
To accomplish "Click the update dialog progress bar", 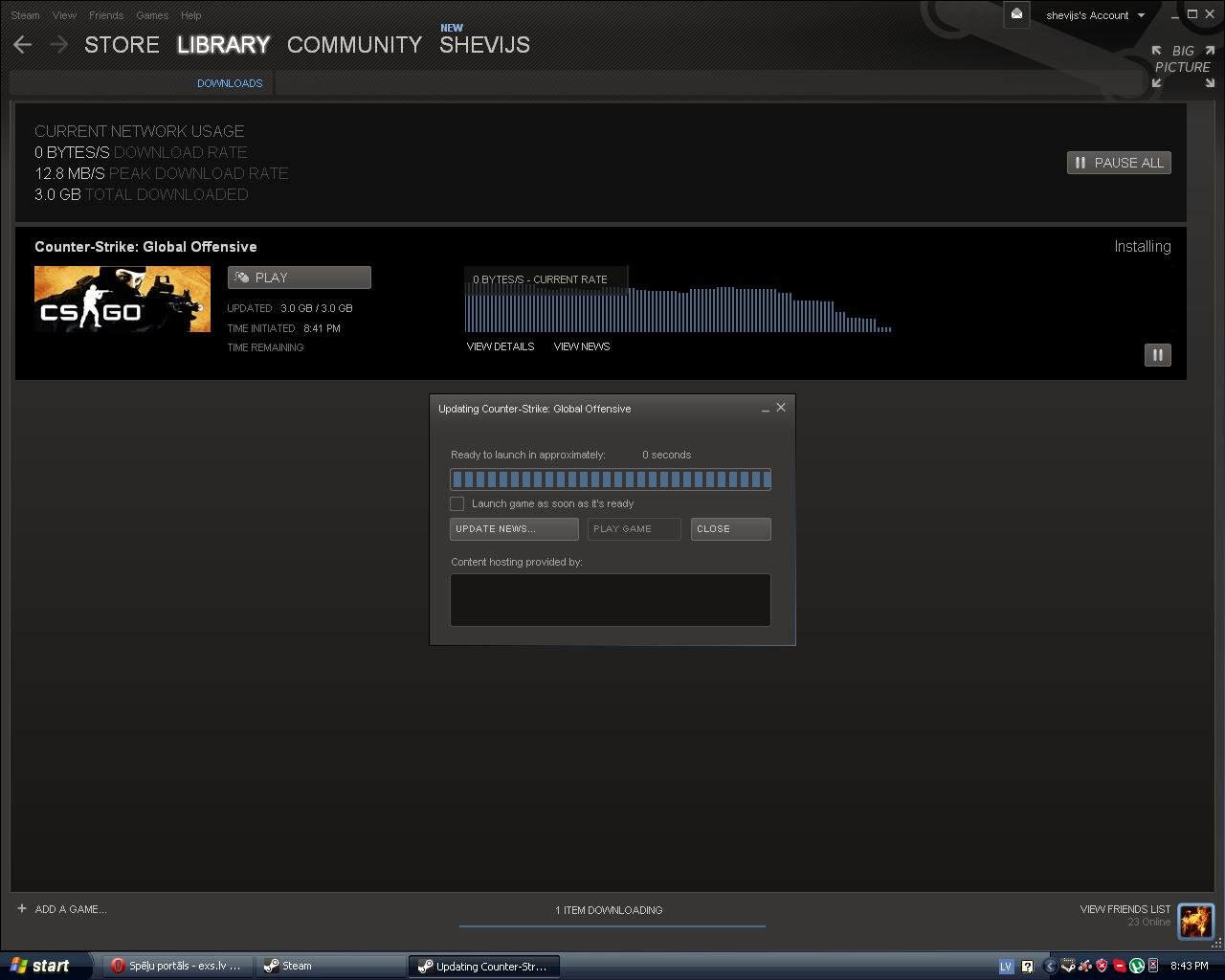I will click(x=611, y=479).
